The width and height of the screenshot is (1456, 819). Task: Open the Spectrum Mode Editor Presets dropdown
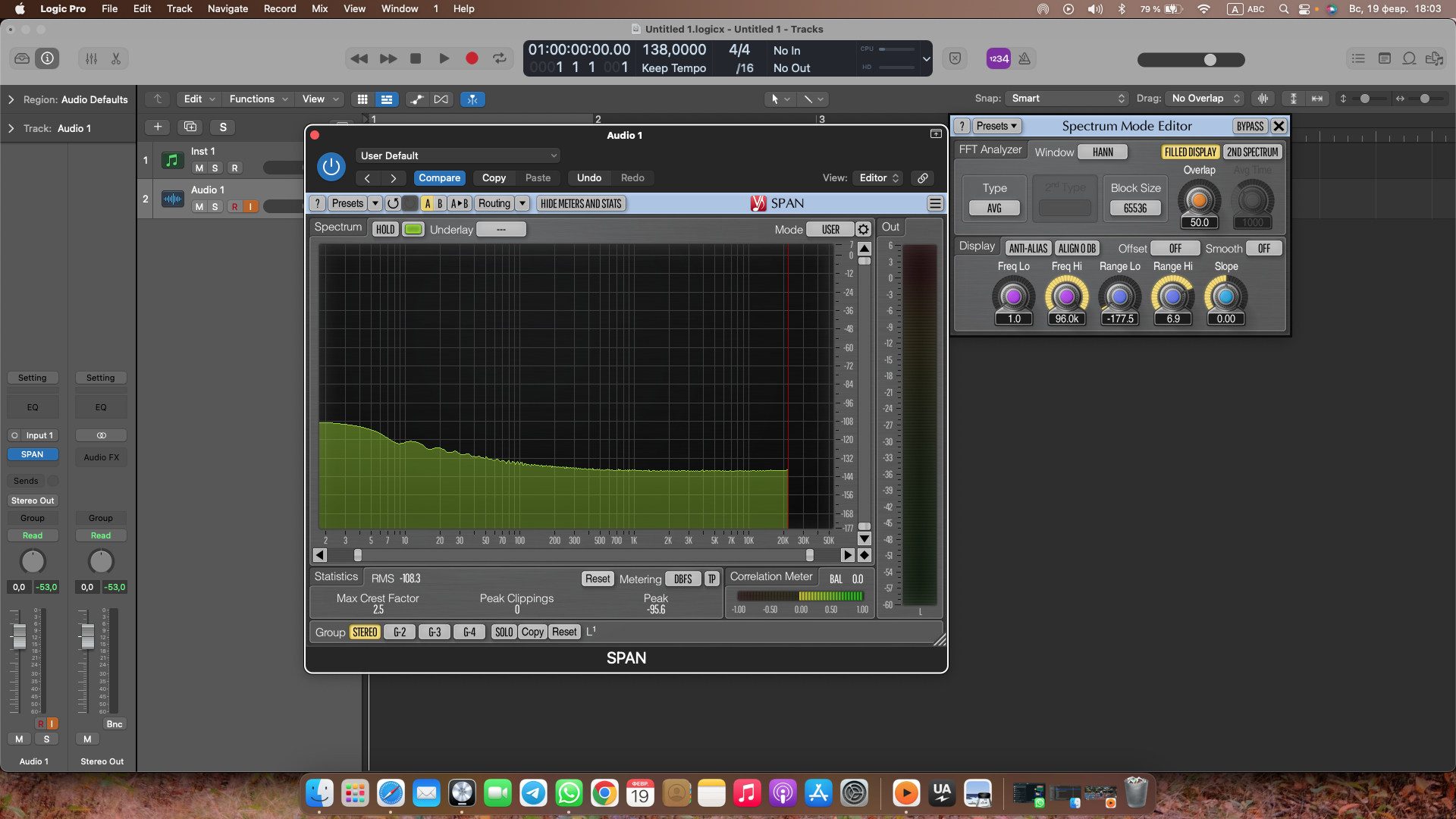[x=996, y=126]
